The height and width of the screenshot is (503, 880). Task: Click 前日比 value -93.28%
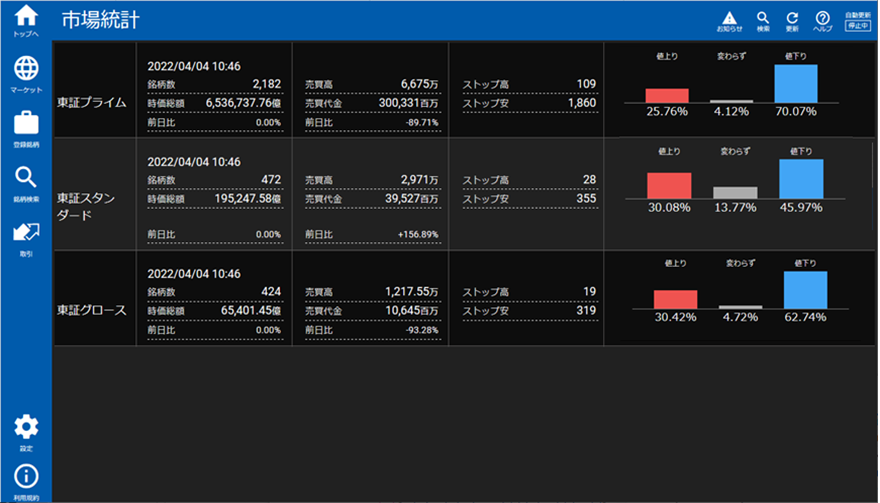(x=423, y=330)
